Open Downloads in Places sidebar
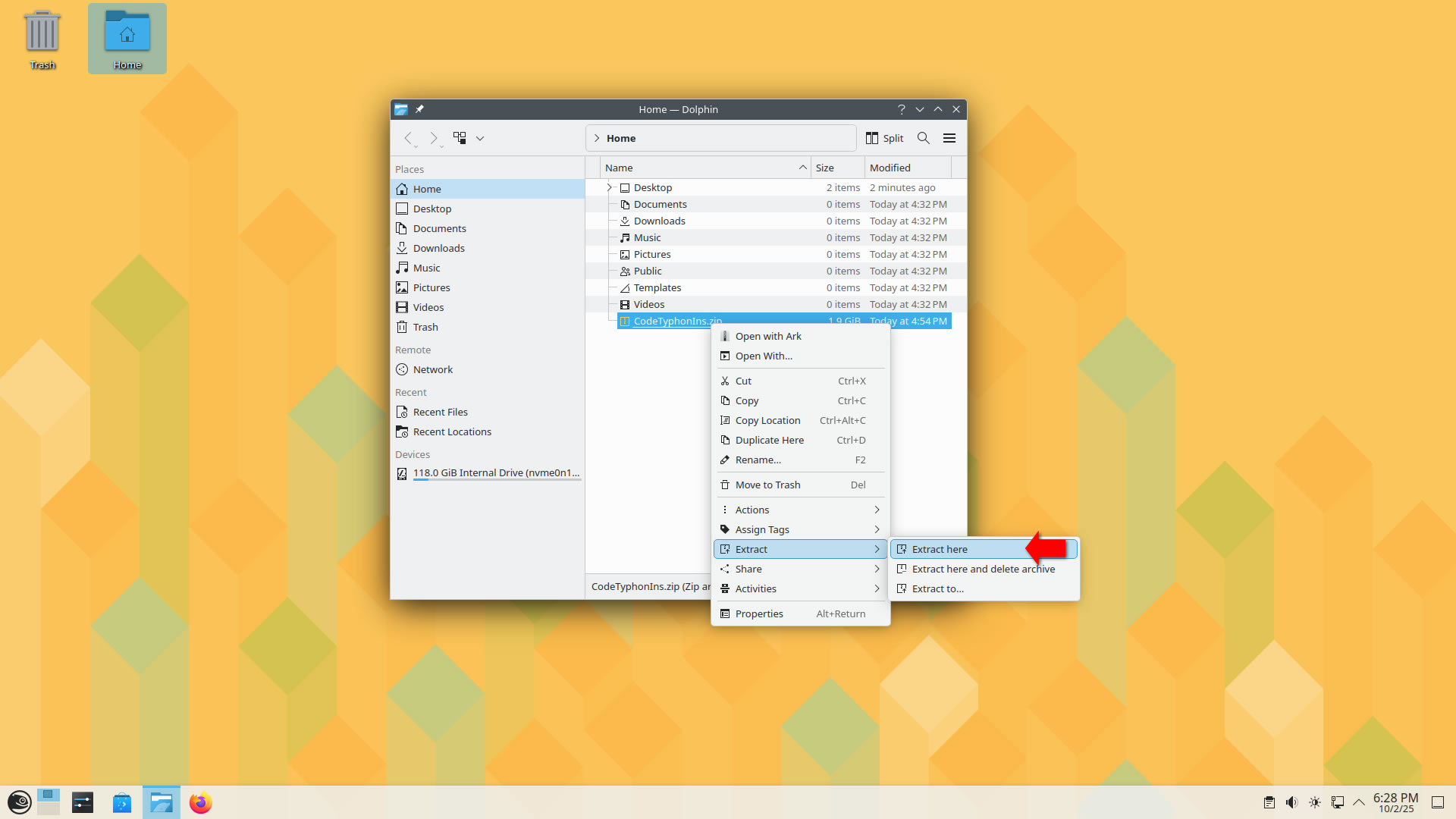This screenshot has height=819, width=1456. [x=438, y=248]
